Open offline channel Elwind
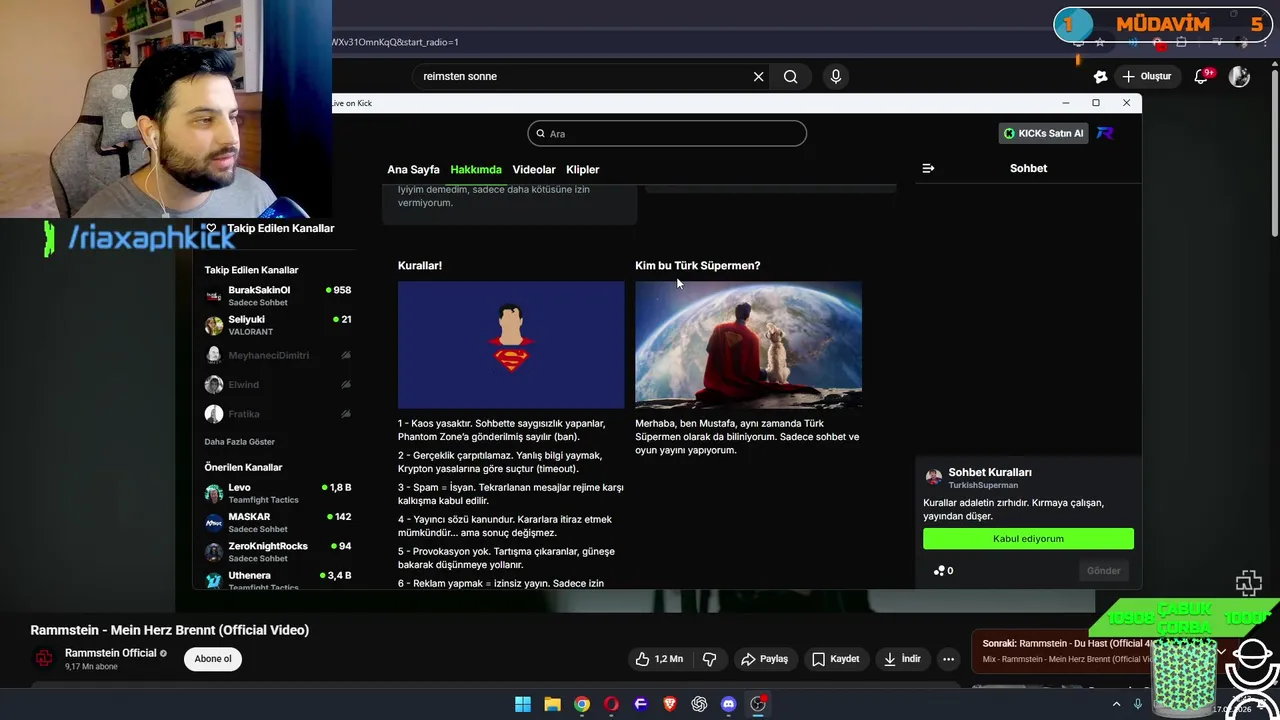1280x720 pixels. click(278, 384)
